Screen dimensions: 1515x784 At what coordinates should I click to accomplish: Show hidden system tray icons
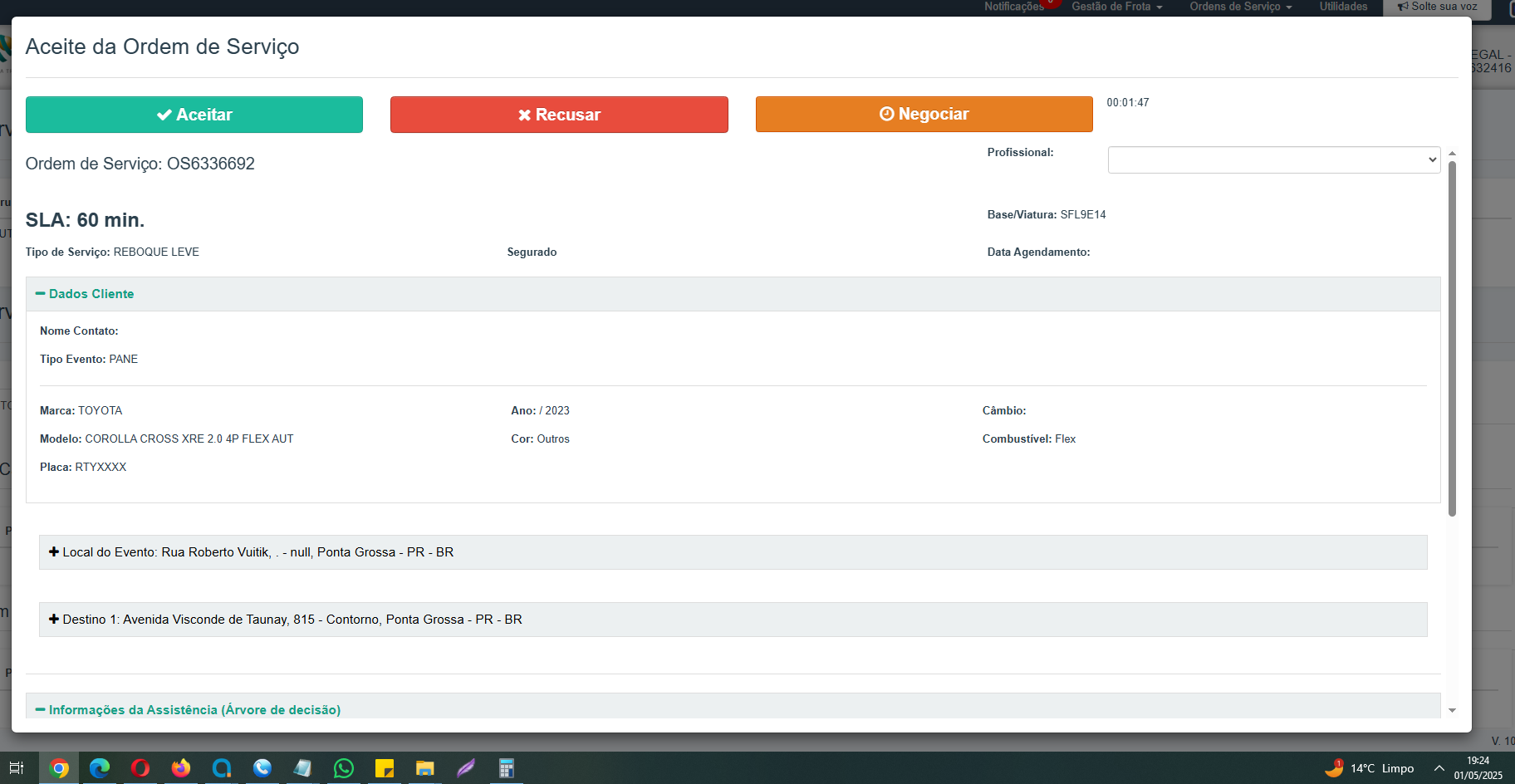tap(1439, 768)
